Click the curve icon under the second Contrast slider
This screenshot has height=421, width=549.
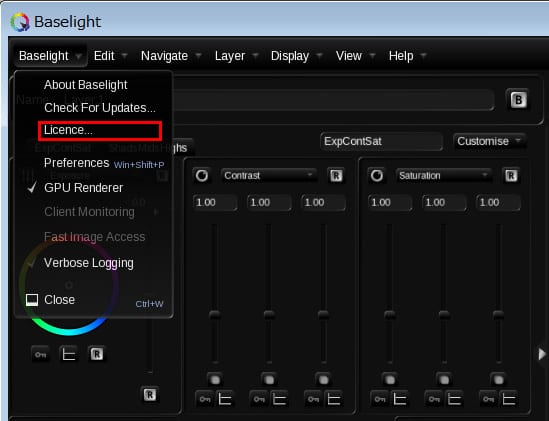pos(279,399)
